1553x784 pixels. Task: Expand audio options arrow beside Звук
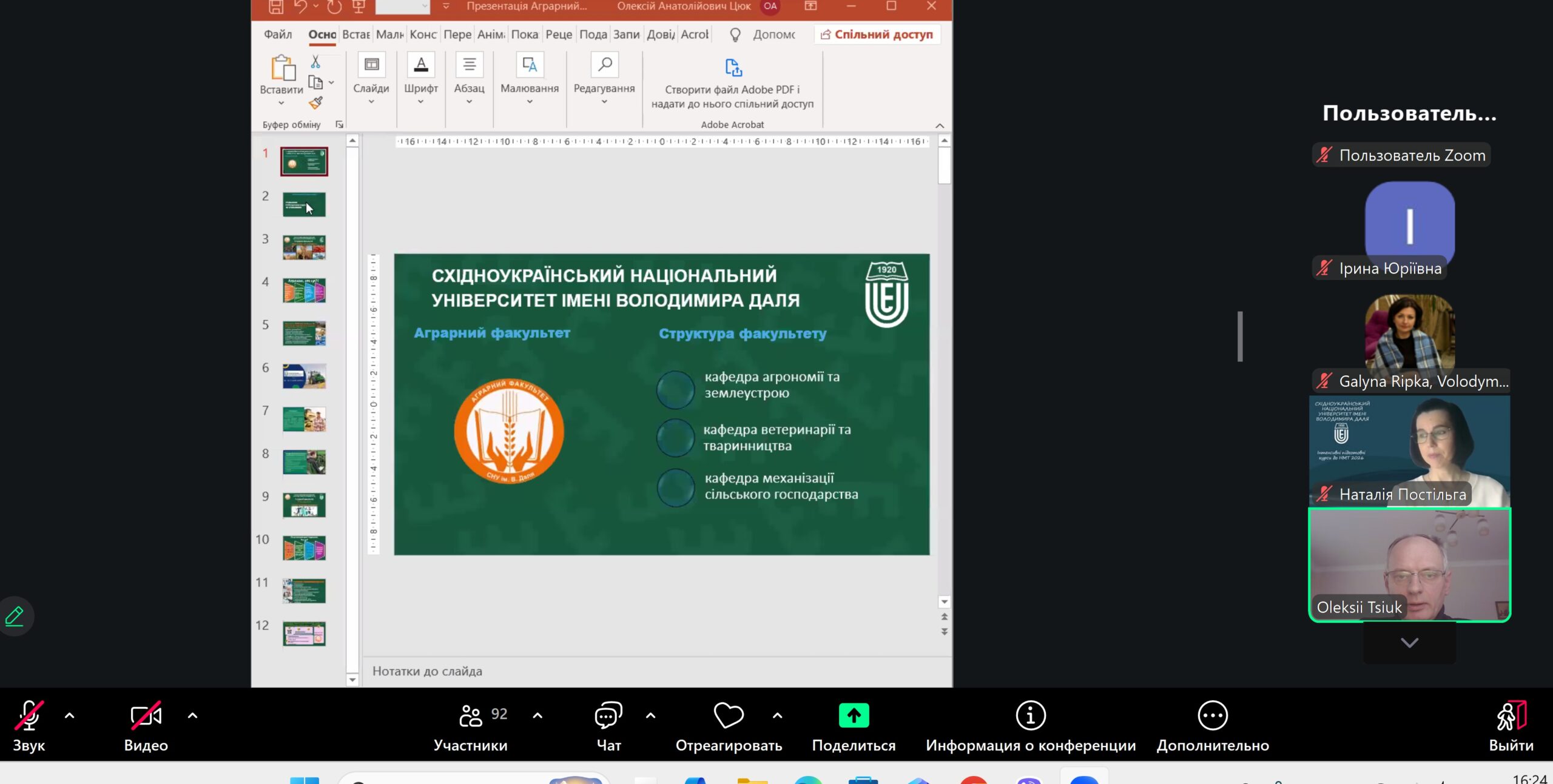(x=70, y=716)
